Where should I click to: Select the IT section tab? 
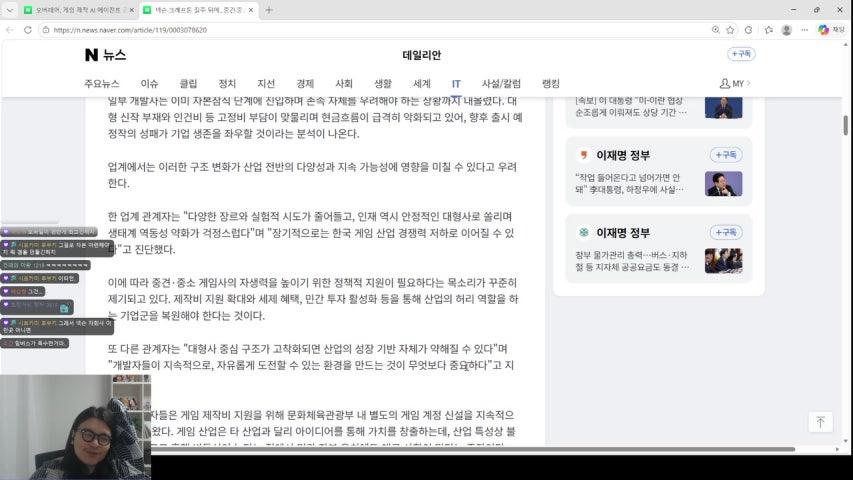(456, 83)
